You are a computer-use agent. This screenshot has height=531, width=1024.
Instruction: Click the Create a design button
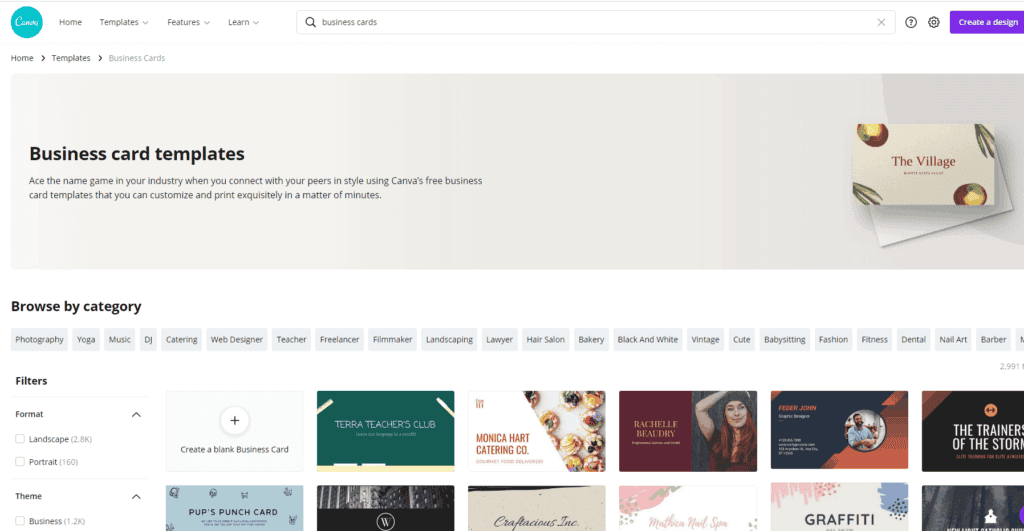[987, 22]
